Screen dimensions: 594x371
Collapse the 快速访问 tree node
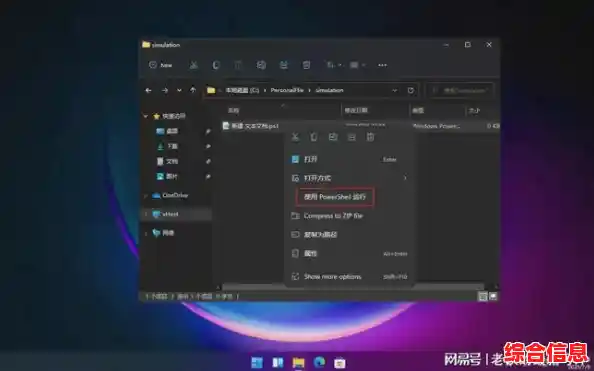[x=146, y=116]
